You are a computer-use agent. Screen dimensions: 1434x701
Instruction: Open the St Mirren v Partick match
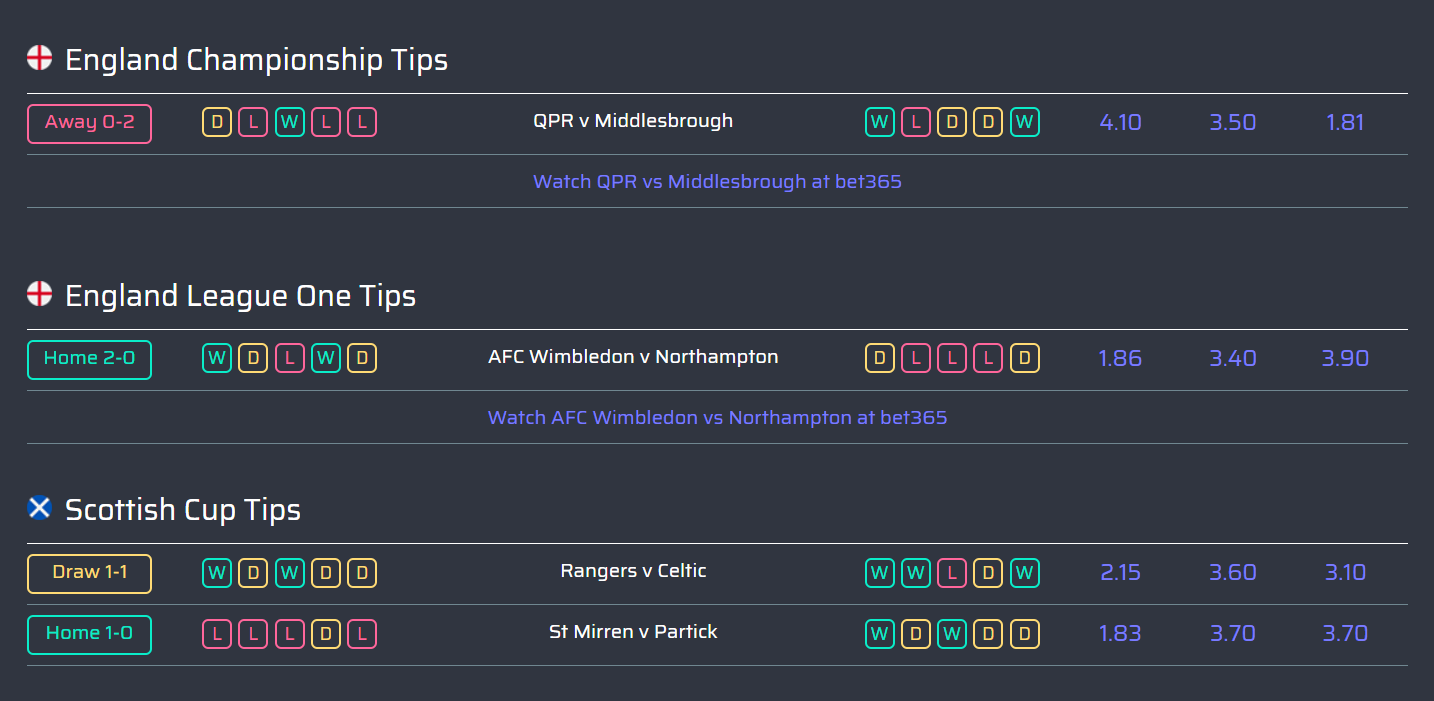coord(633,632)
